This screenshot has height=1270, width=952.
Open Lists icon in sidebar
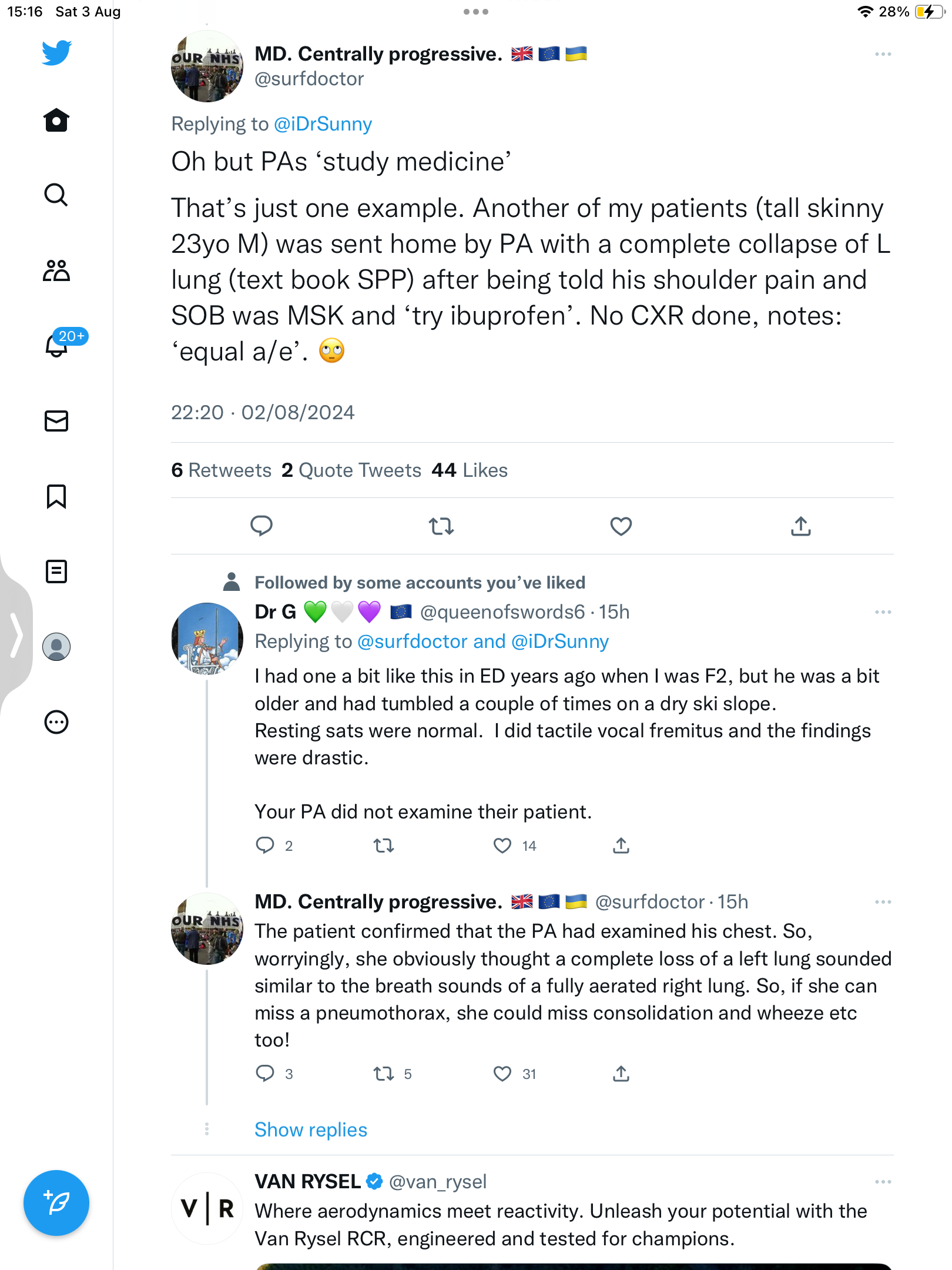pos(56,571)
